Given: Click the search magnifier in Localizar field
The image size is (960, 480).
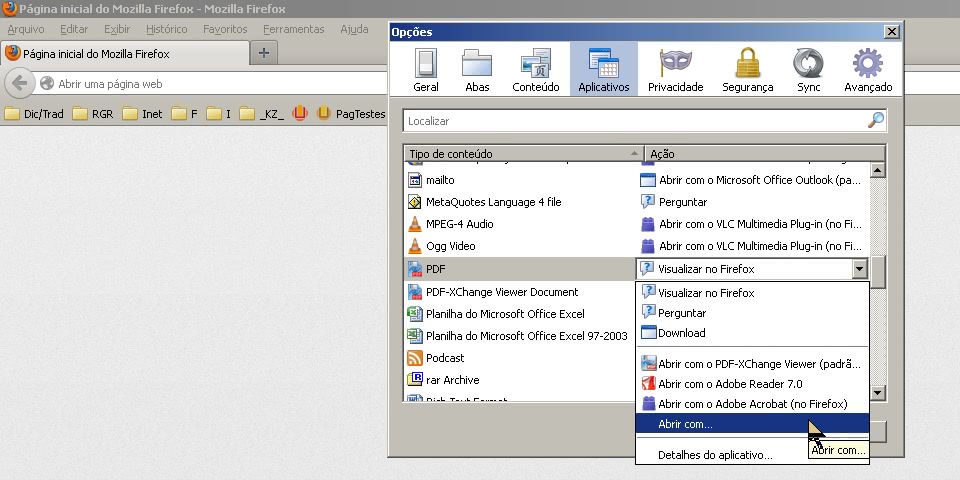Looking at the screenshot, I should click(x=875, y=121).
